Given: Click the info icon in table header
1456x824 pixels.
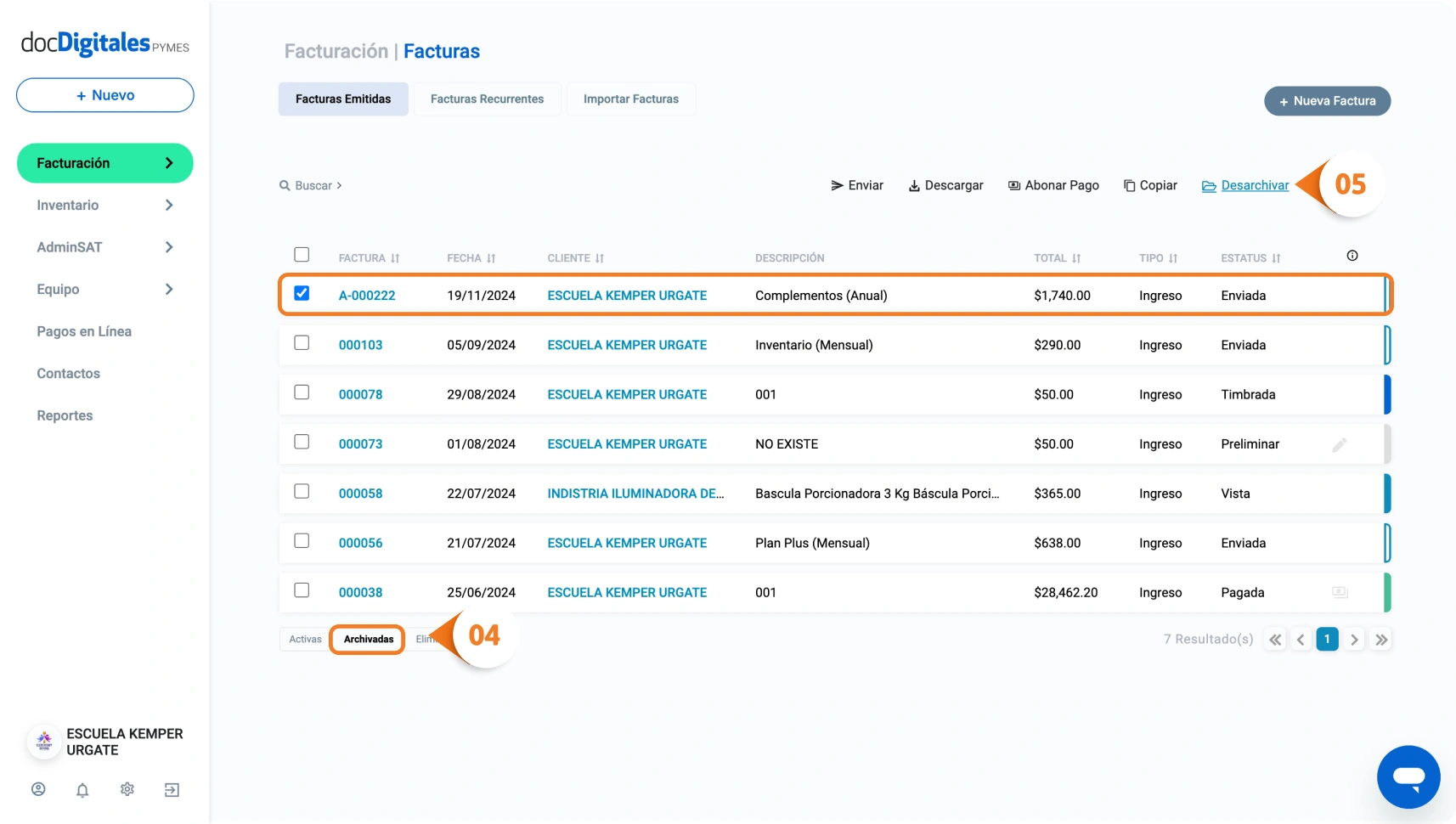Looking at the screenshot, I should pos(1352,256).
